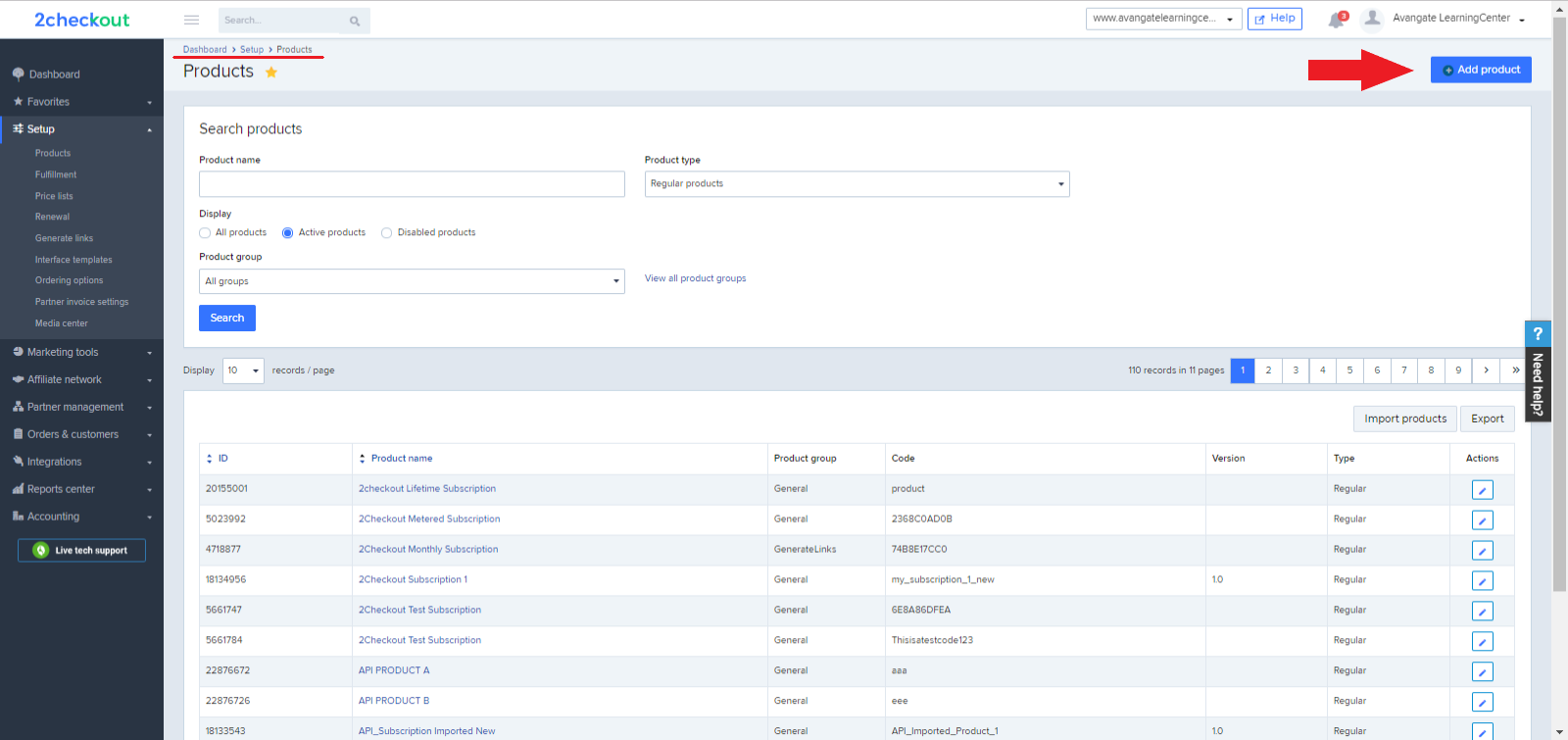Open Price lists in Setup submenu
Viewport: 1568px width, 740px height.
[x=54, y=196]
